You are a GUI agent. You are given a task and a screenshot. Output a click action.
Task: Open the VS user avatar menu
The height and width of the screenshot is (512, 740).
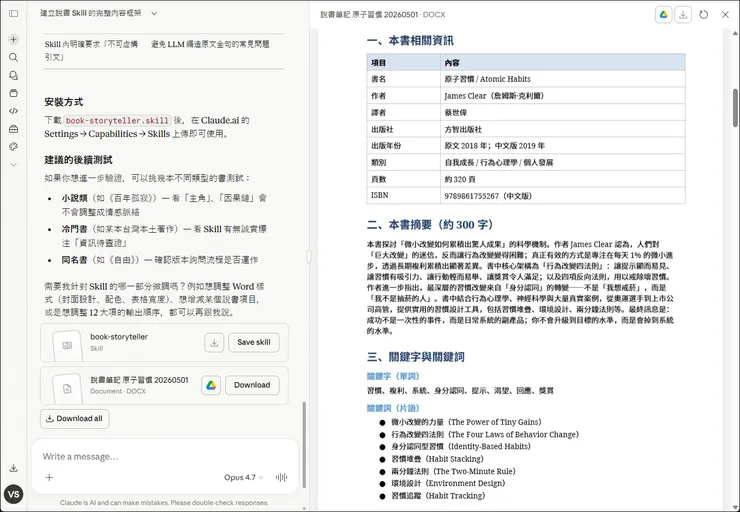point(14,494)
